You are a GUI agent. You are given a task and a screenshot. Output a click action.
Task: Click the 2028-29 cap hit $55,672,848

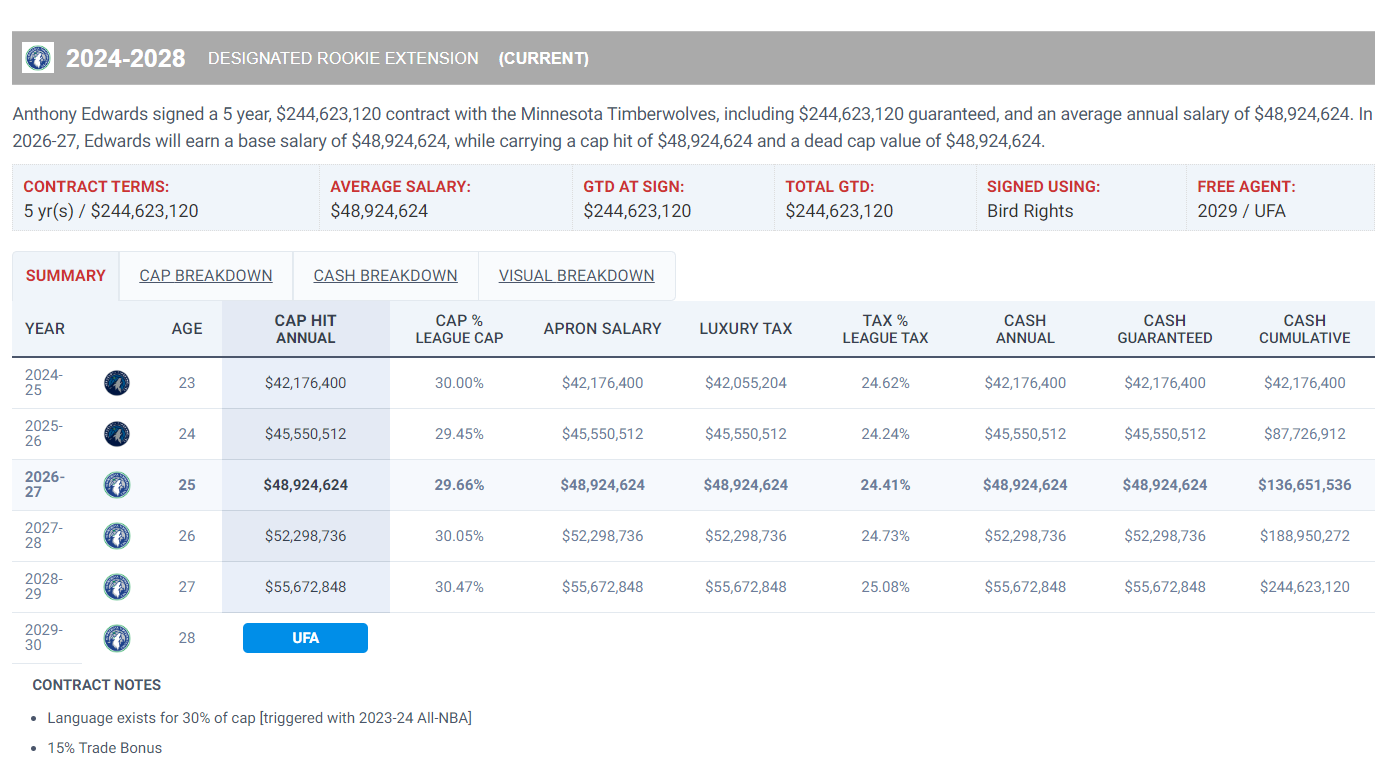click(306, 587)
